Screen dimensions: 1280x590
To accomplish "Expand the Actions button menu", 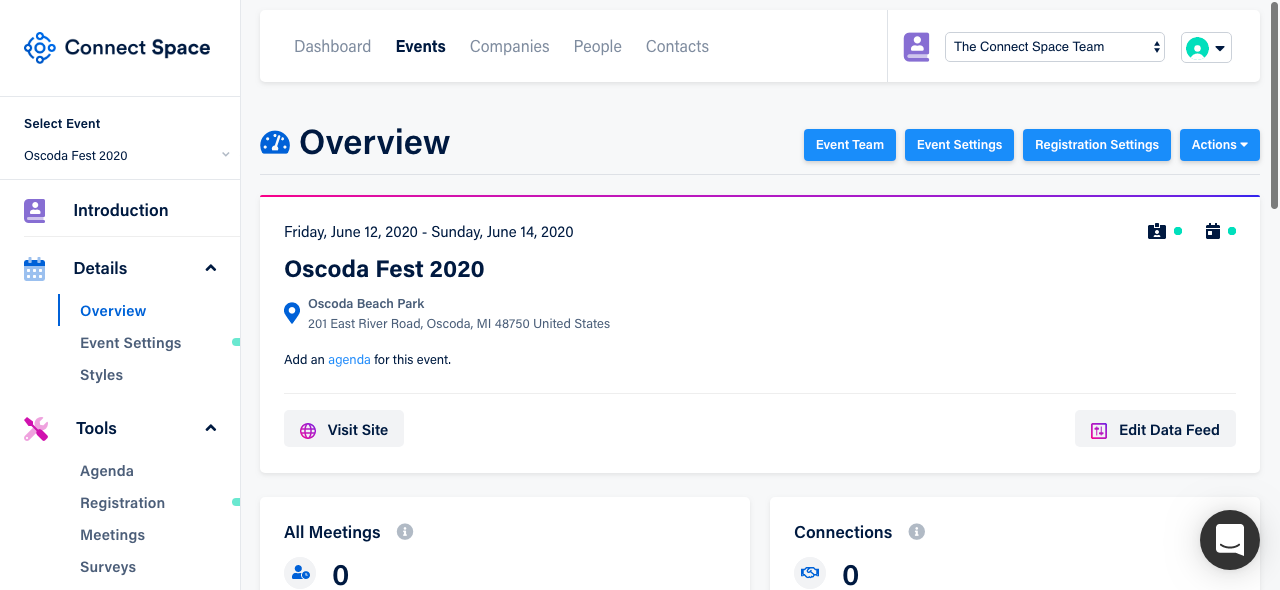I will coord(1220,145).
